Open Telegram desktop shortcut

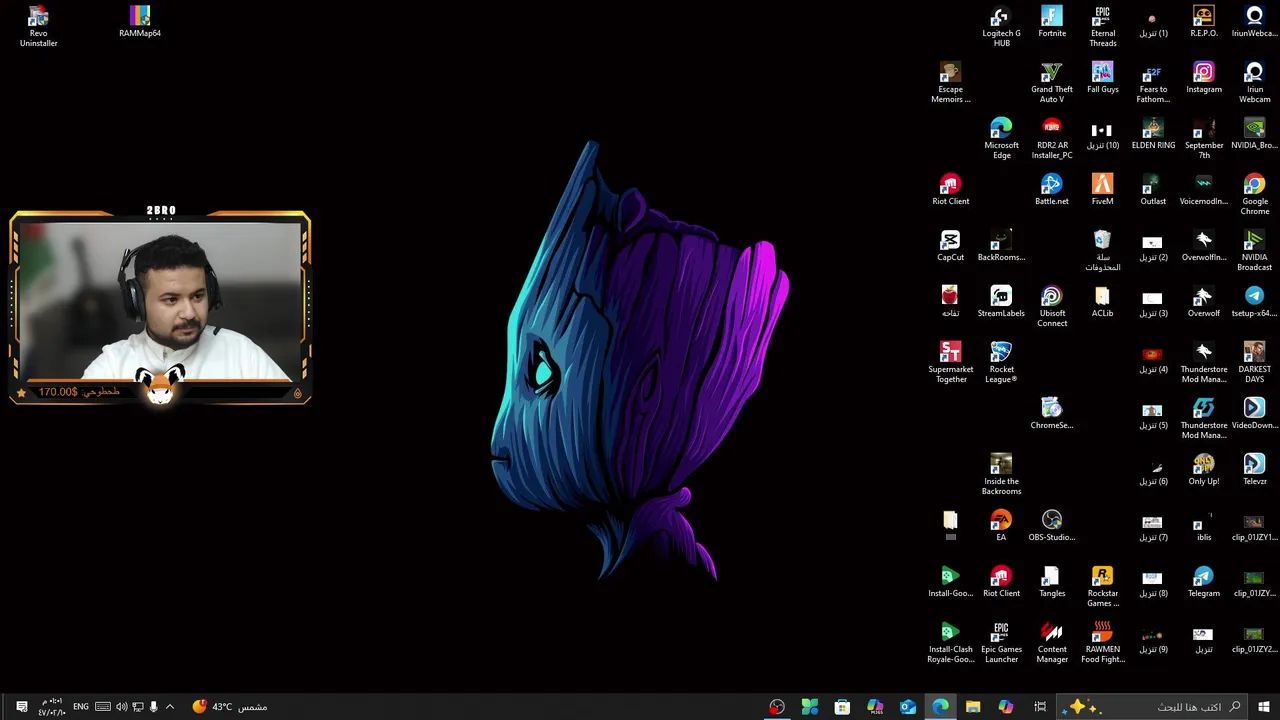(1204, 582)
